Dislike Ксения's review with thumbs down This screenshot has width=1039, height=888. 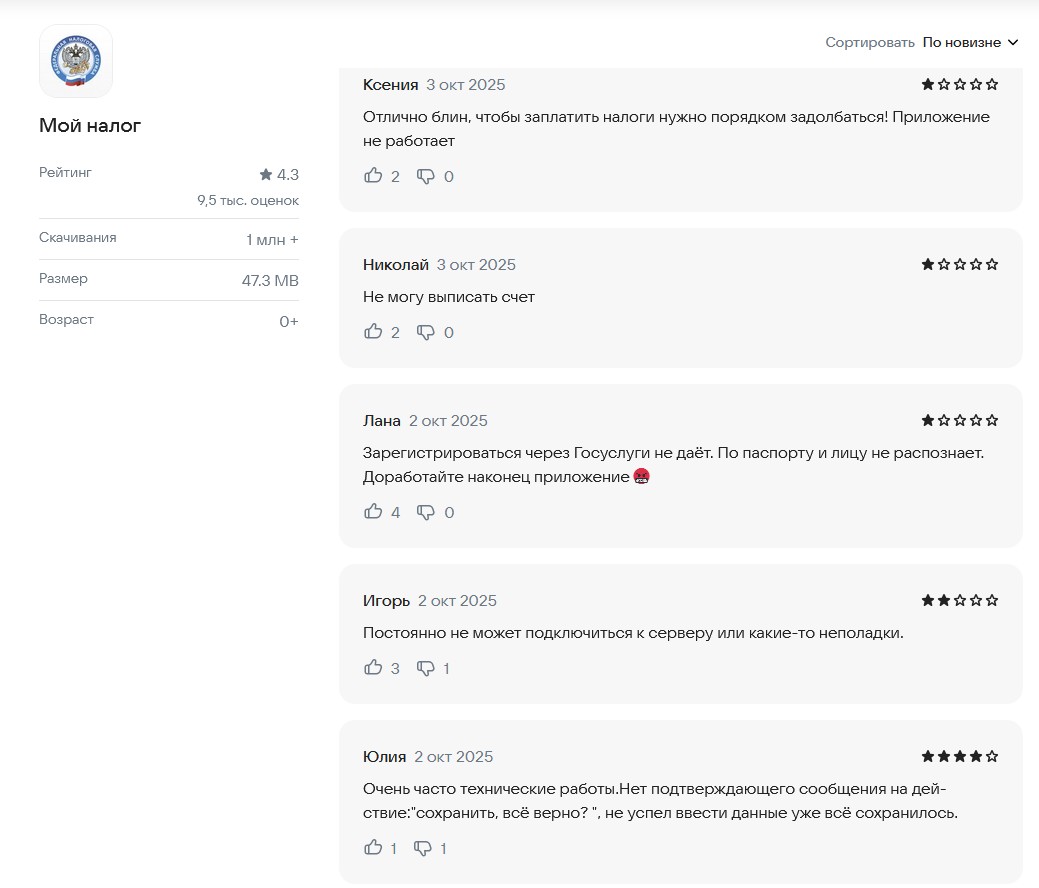(426, 176)
